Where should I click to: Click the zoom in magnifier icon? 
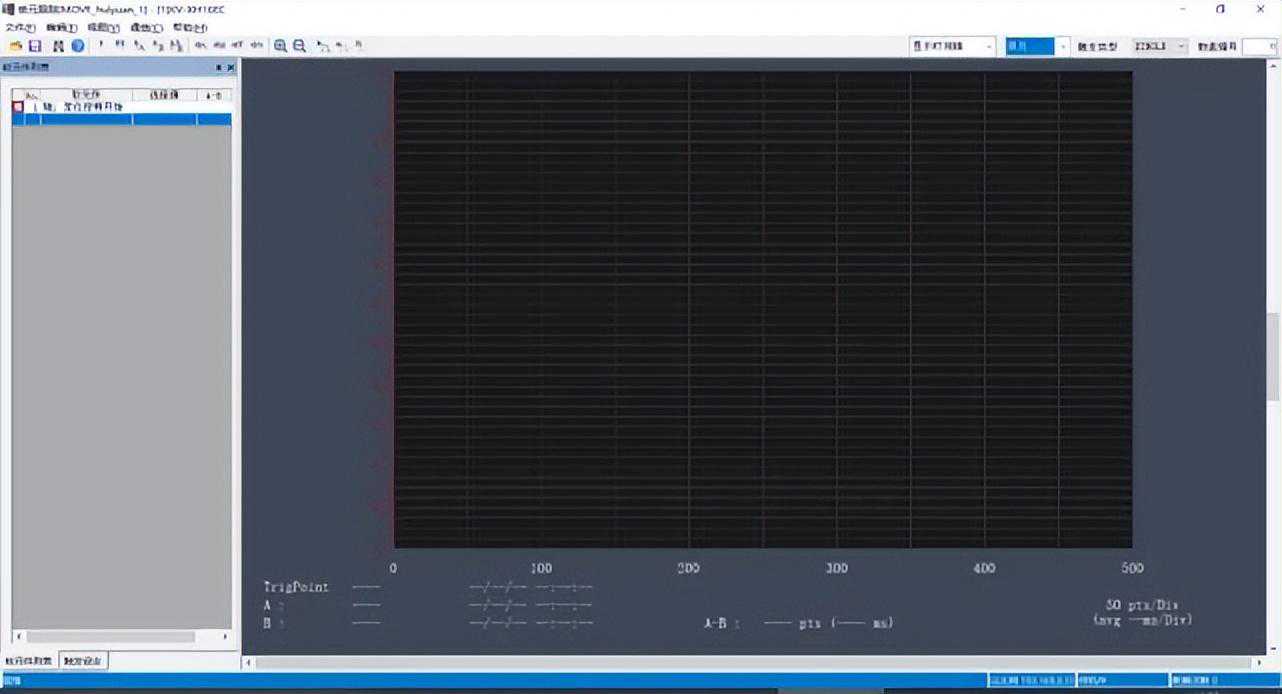pos(281,46)
